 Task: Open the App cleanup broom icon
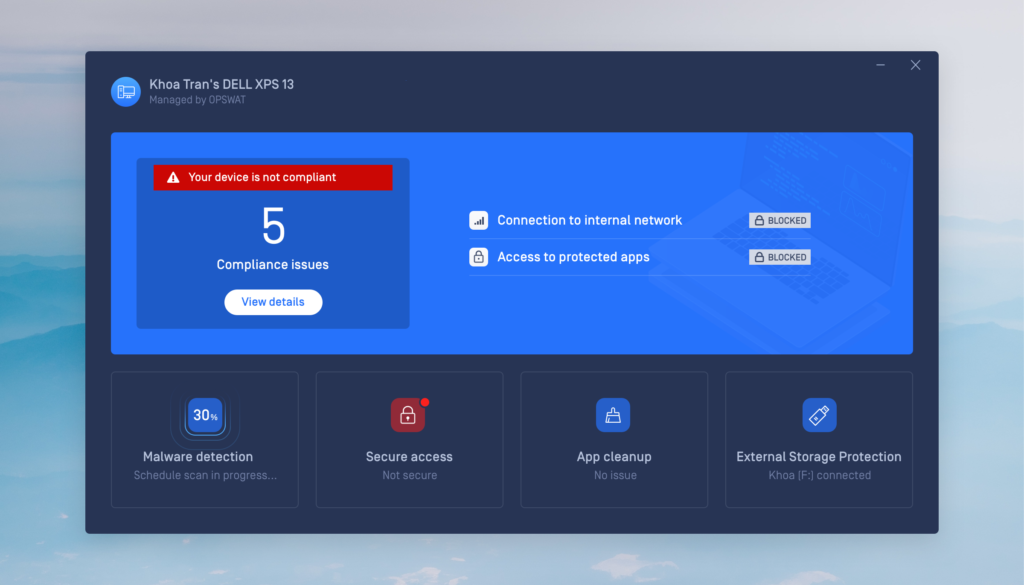tap(613, 415)
